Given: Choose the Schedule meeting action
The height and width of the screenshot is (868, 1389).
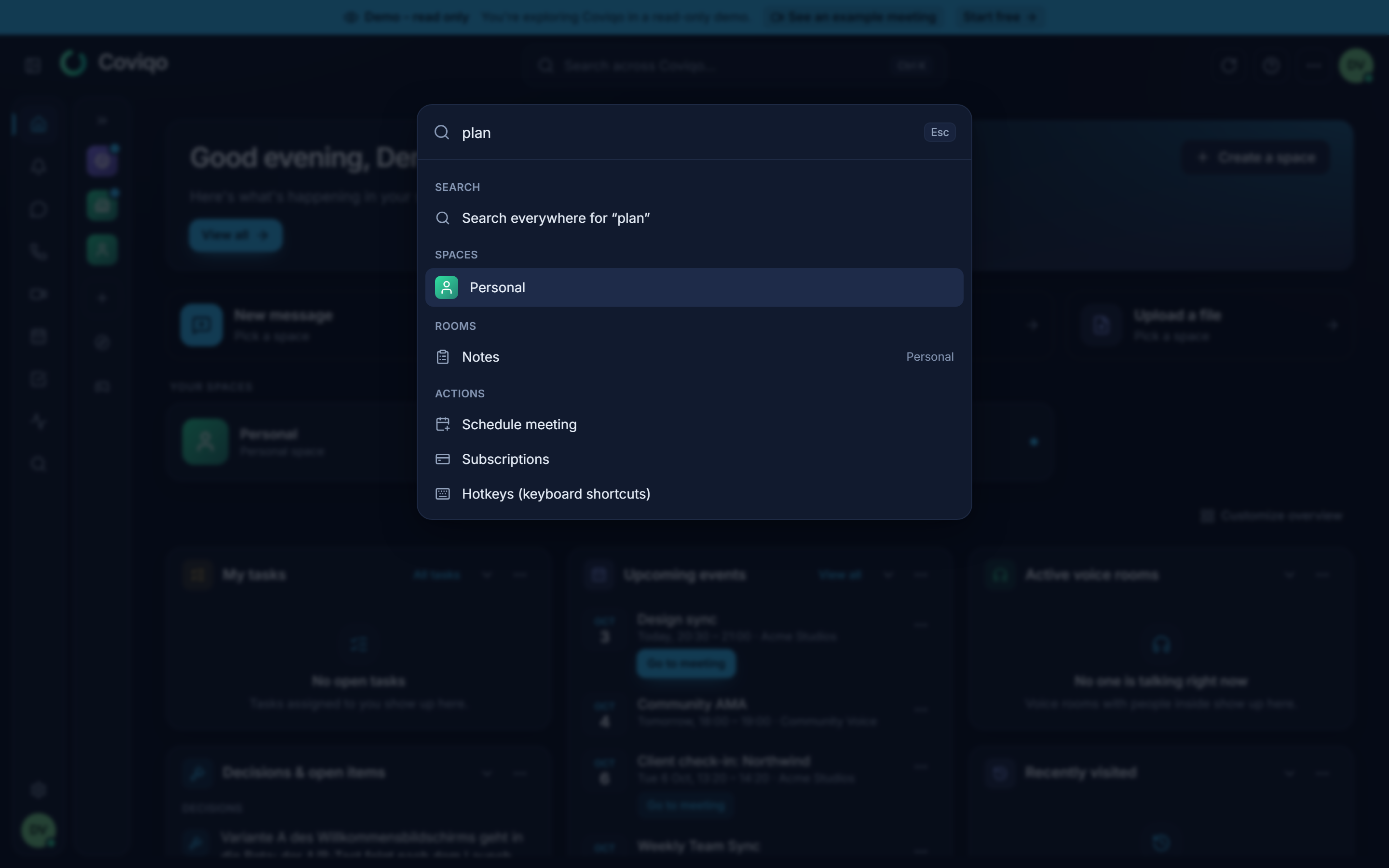Looking at the screenshot, I should pos(694,424).
